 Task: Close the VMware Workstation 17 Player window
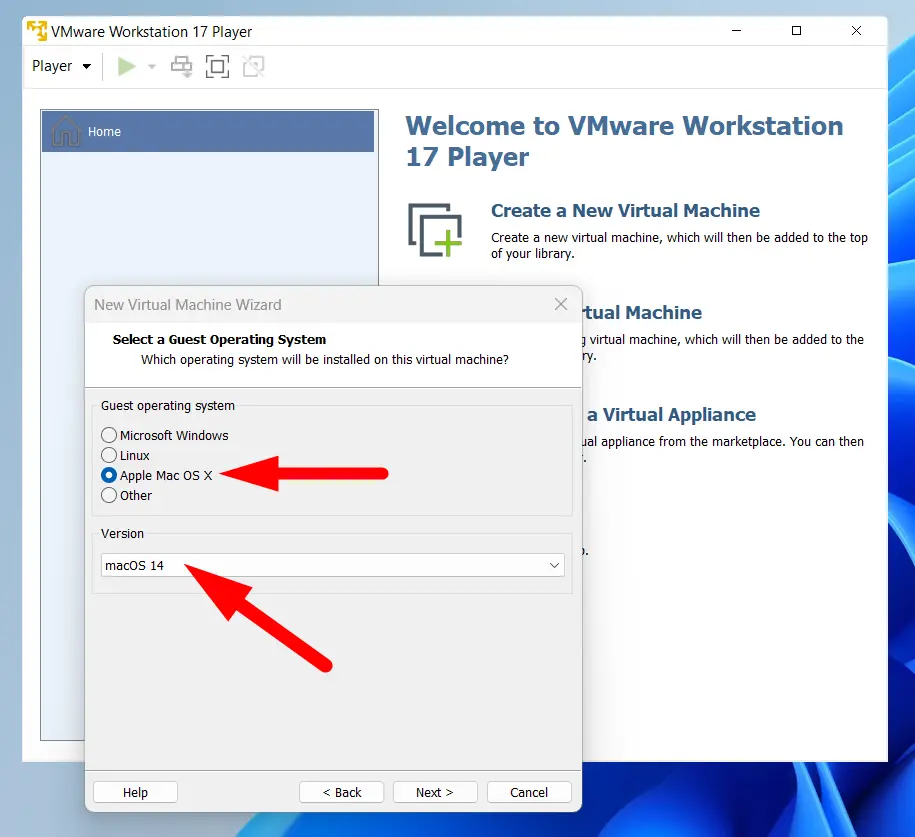tap(856, 30)
